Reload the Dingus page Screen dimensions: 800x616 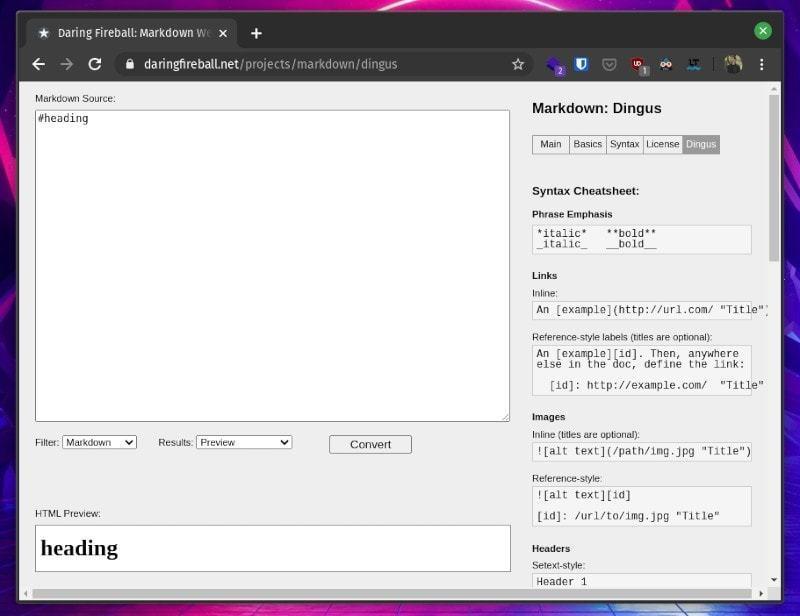coord(95,64)
